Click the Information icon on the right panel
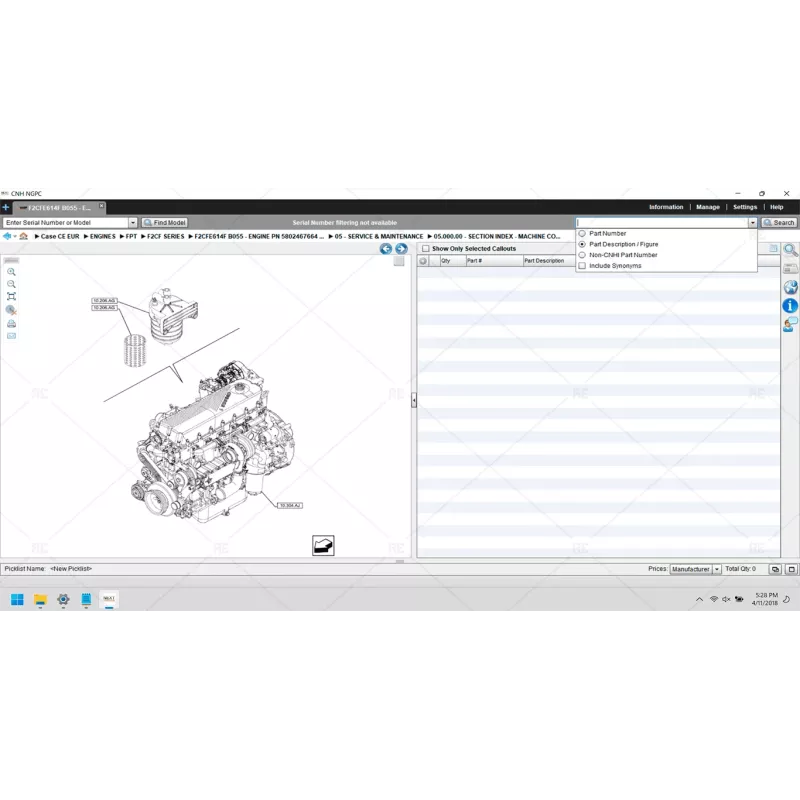This screenshot has width=800, height=800. point(790,306)
